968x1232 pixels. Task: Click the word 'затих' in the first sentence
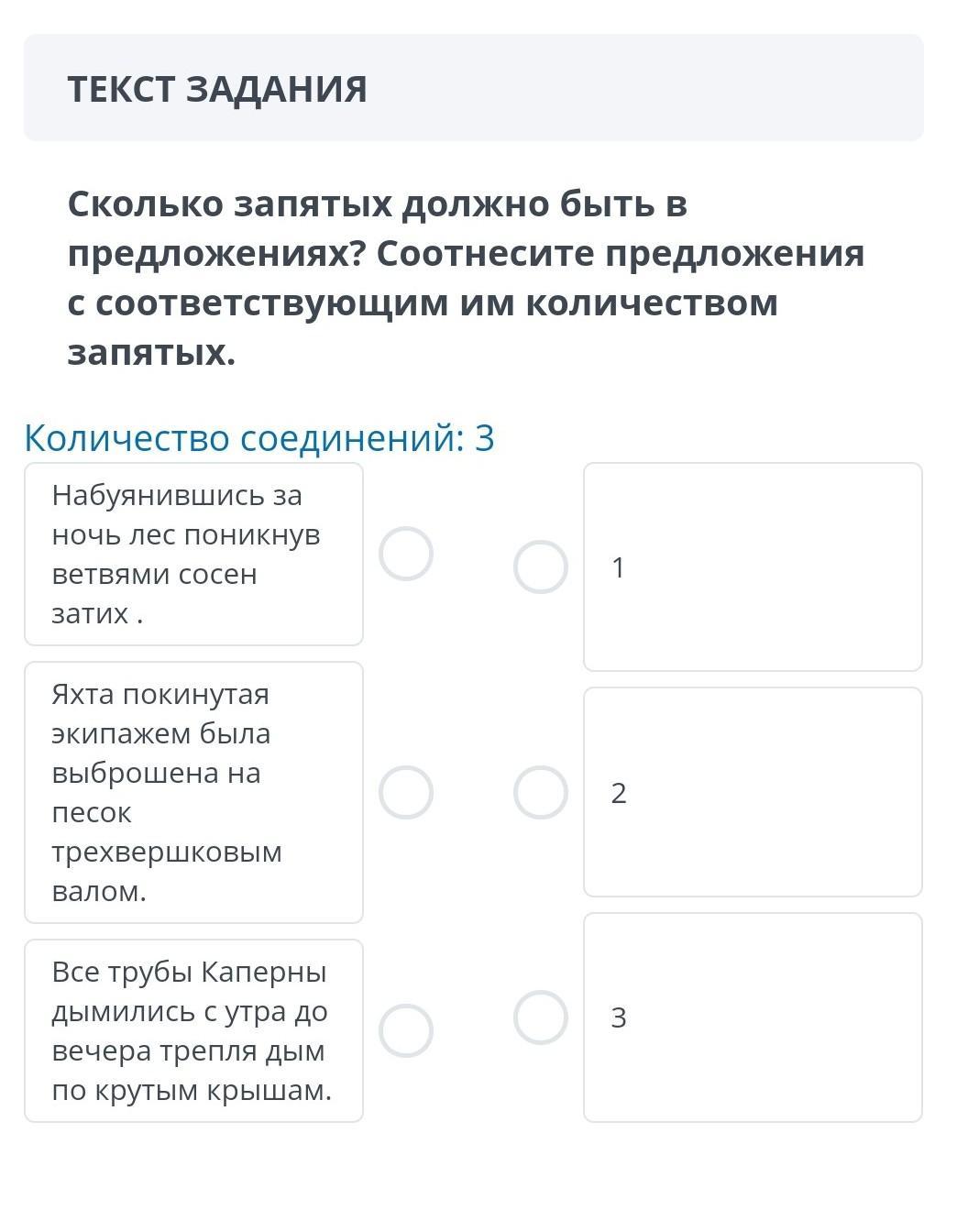tap(90, 613)
